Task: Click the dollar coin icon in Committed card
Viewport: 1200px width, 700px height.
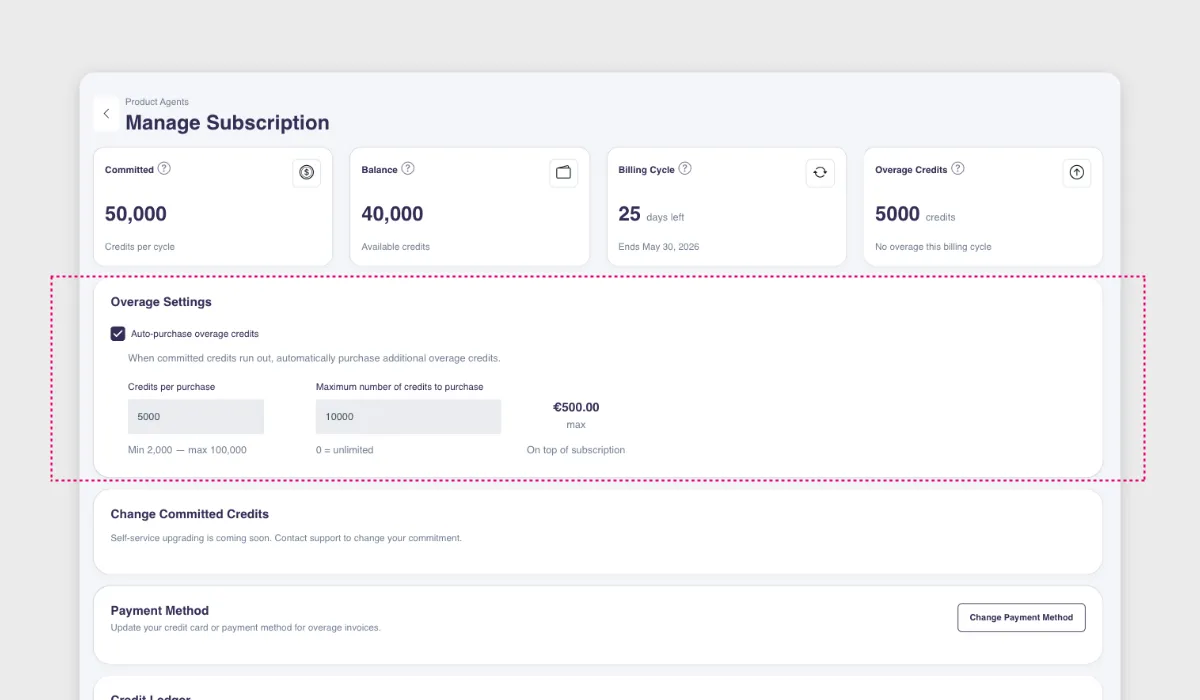Action: [x=307, y=172]
